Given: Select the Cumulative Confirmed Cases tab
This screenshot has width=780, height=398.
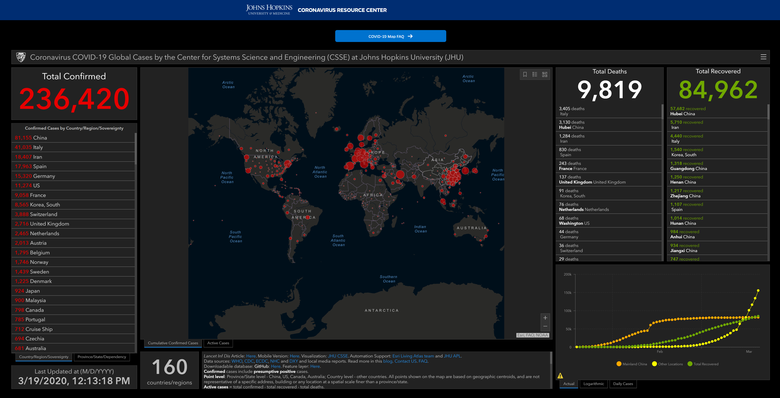Looking at the screenshot, I should 174,343.
